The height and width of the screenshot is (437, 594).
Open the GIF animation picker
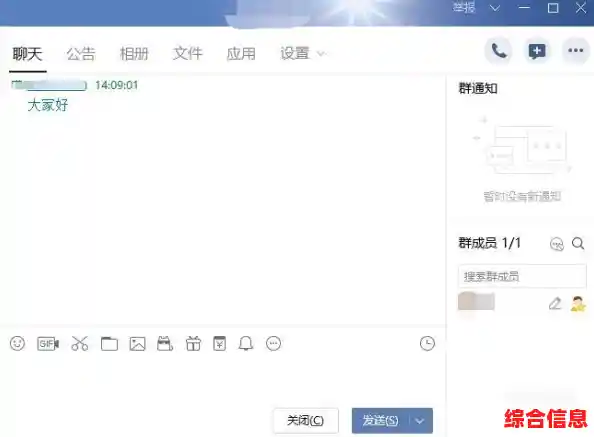click(48, 343)
